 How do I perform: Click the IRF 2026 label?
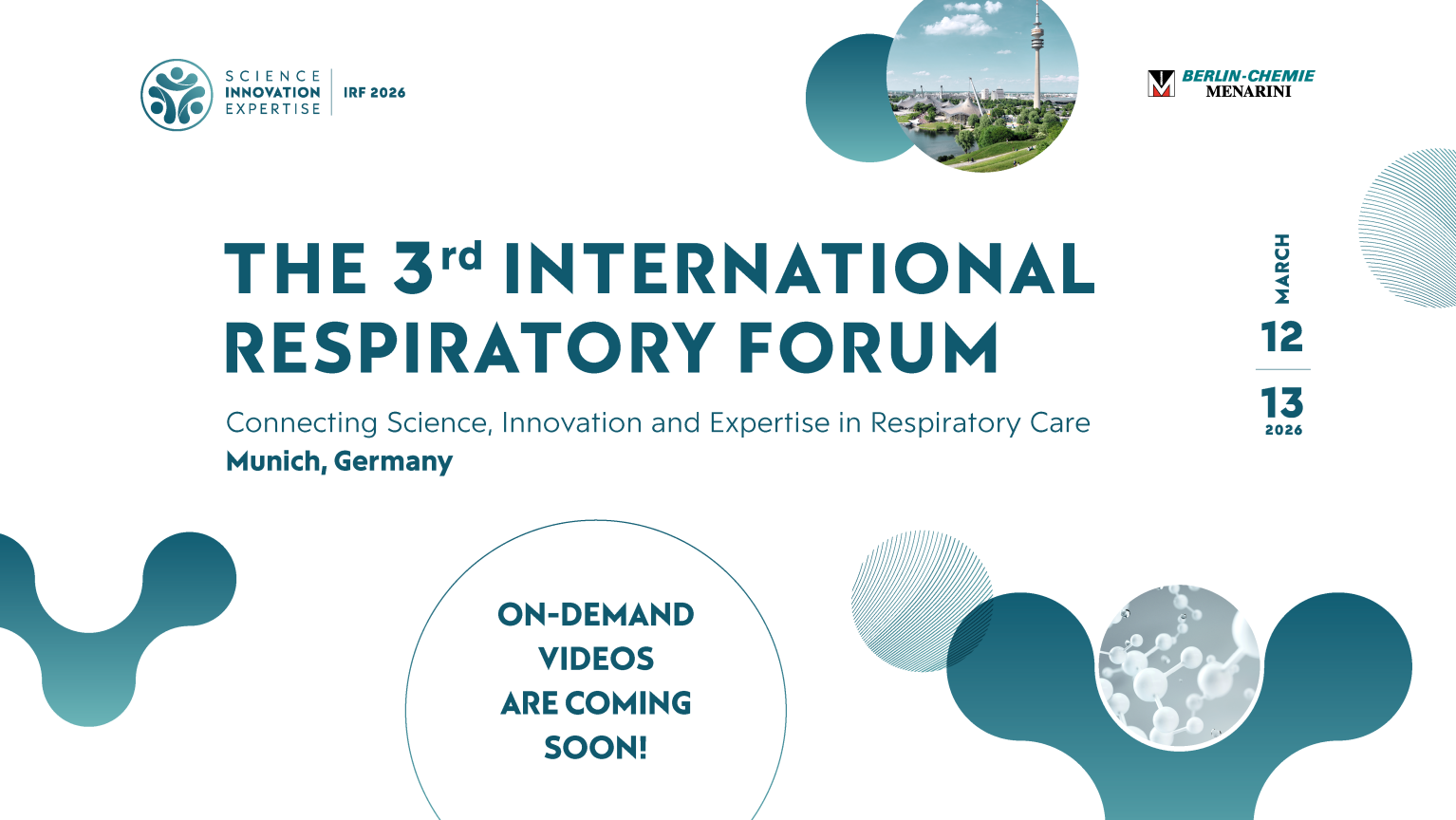(374, 93)
